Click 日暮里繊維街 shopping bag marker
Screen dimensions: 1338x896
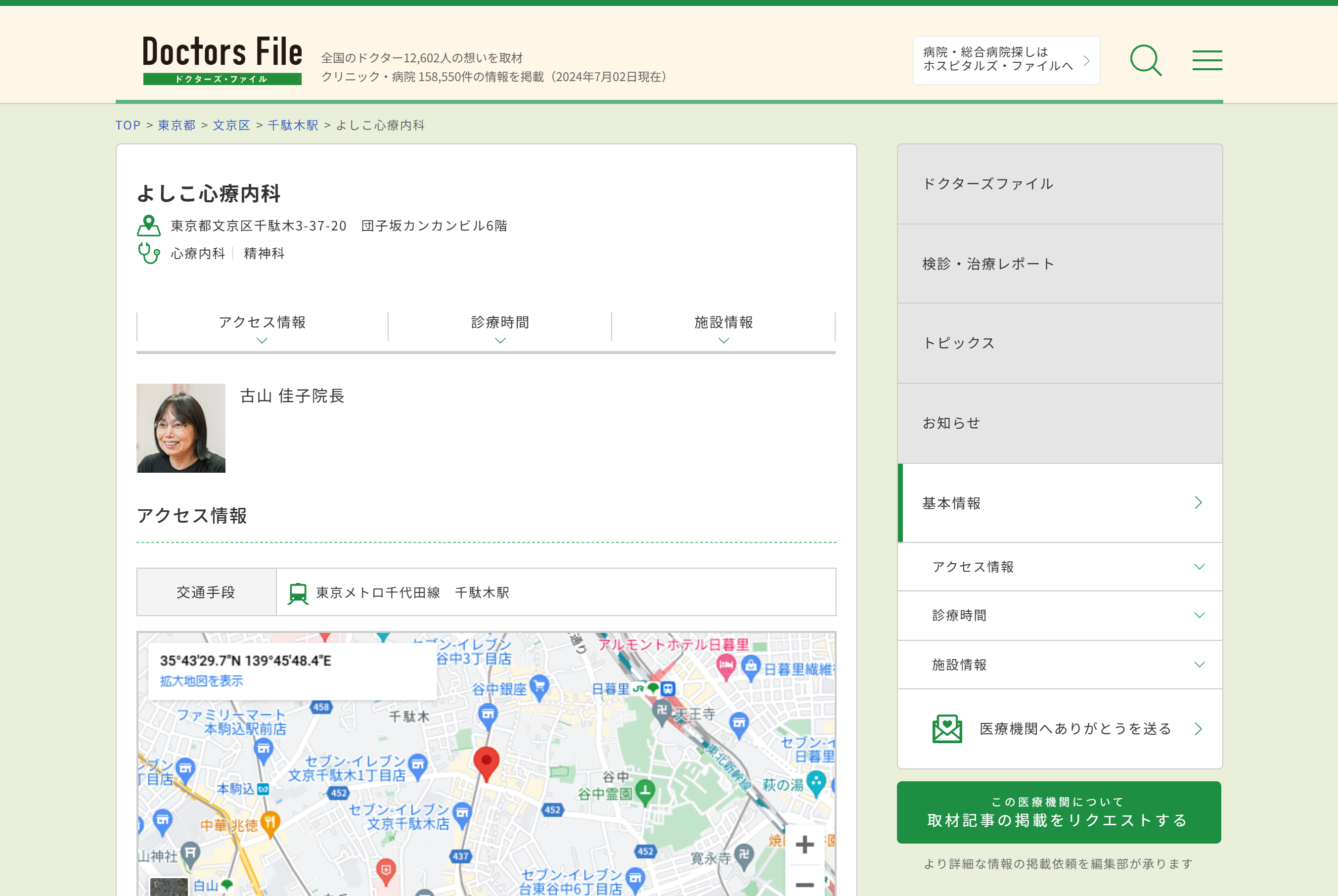(x=750, y=668)
